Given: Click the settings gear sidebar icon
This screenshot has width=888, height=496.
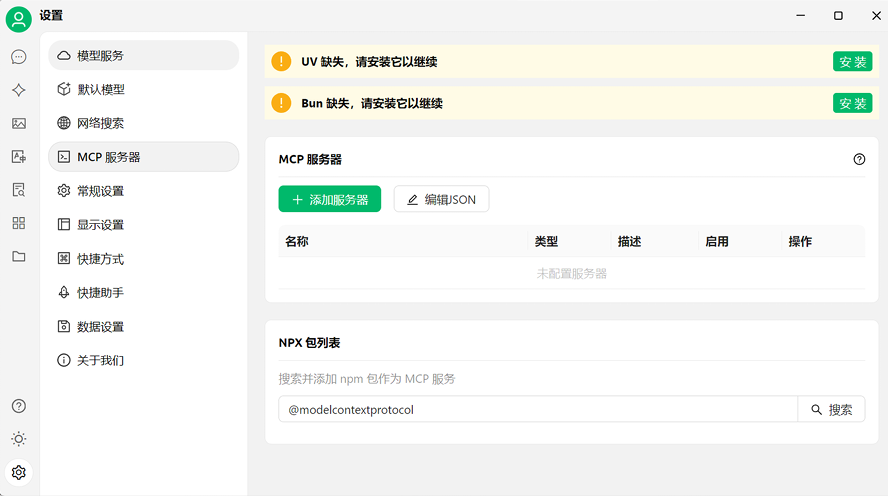Looking at the screenshot, I should (x=19, y=472).
